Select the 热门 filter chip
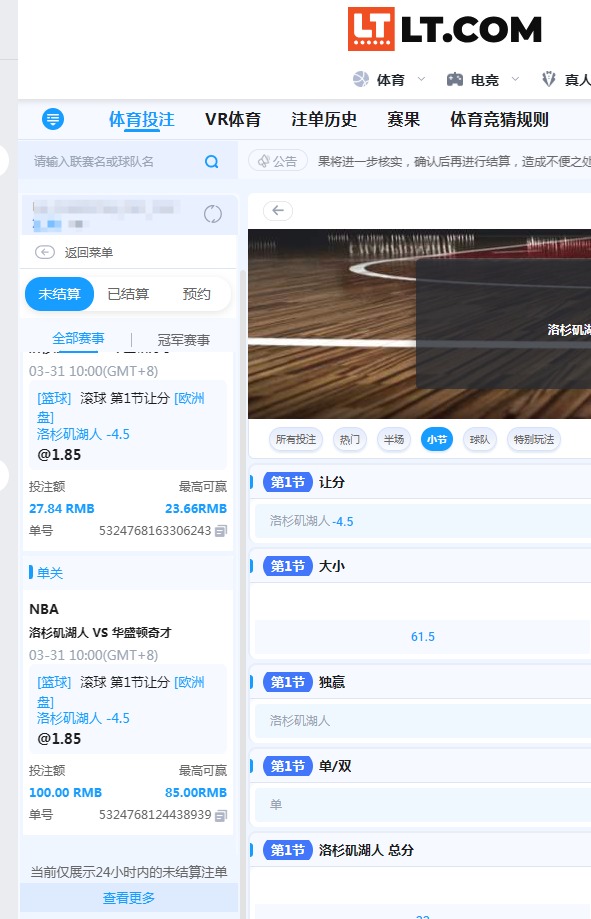The height and width of the screenshot is (919, 591). click(350, 439)
